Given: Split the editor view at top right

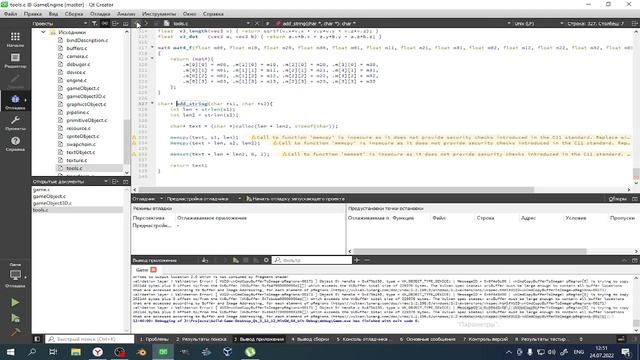Looking at the screenshot, I should tap(635, 23).
